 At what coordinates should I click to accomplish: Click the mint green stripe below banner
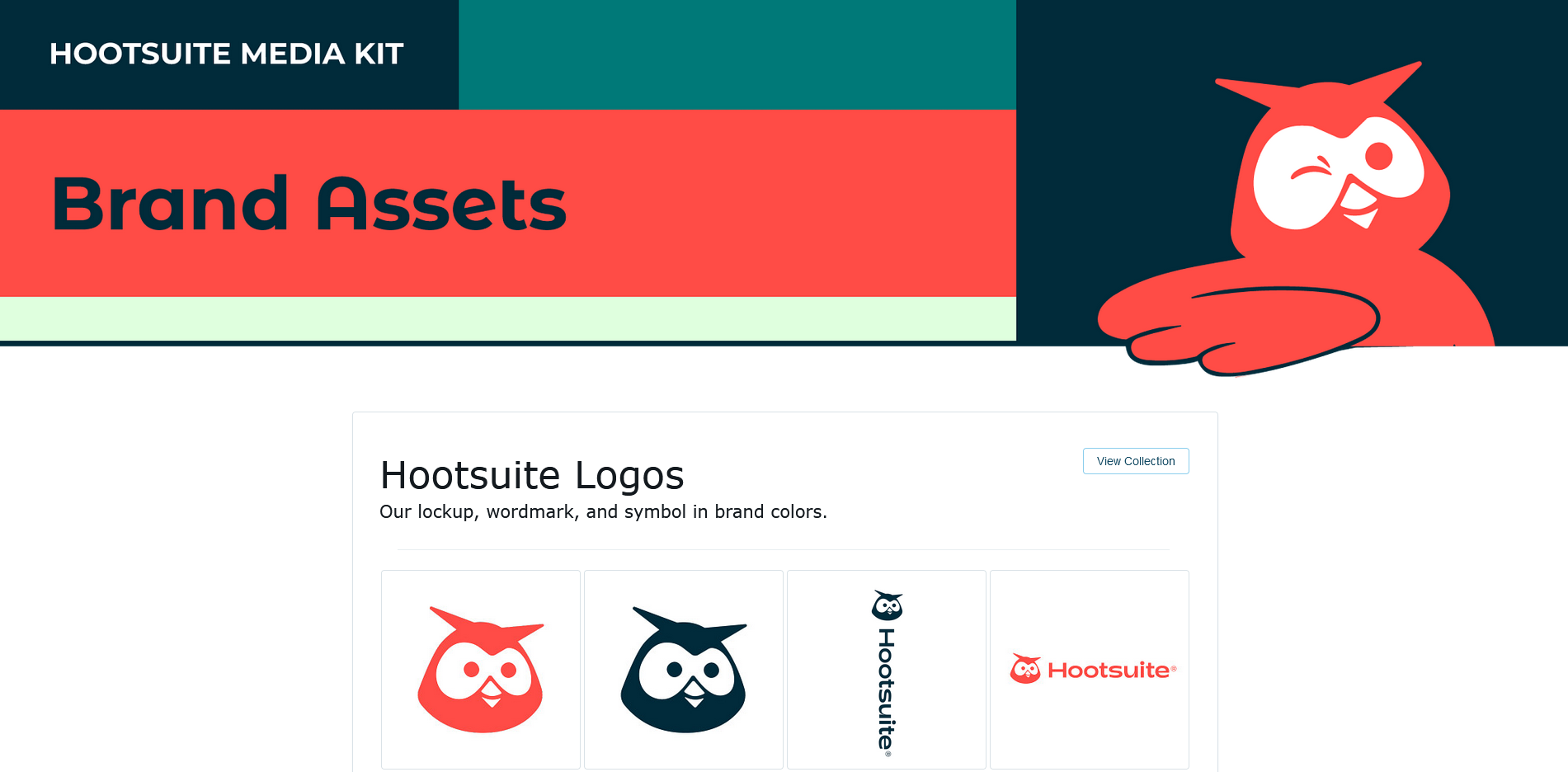pyautogui.click(x=508, y=318)
